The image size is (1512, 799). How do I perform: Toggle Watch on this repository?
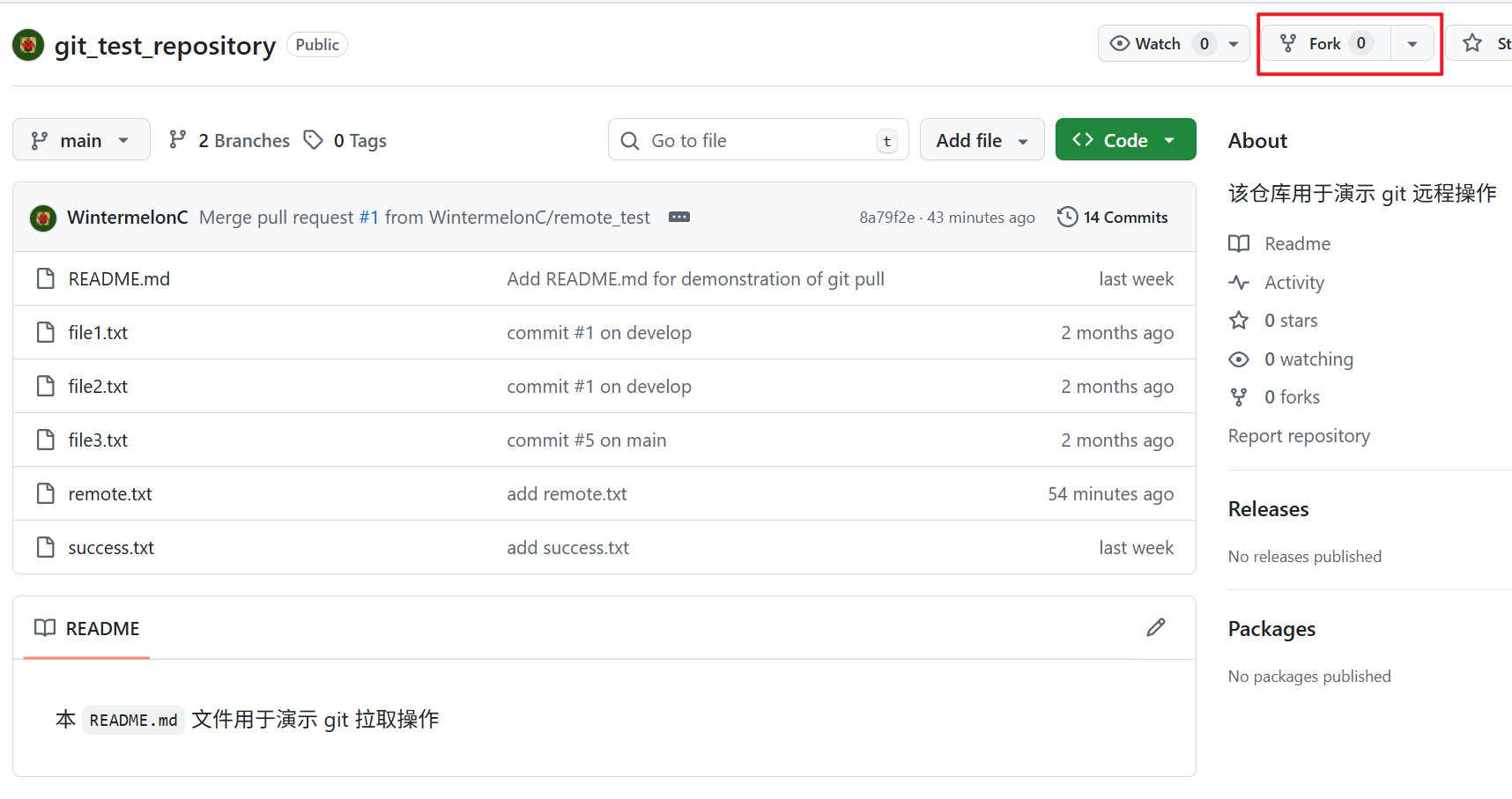tap(1145, 44)
